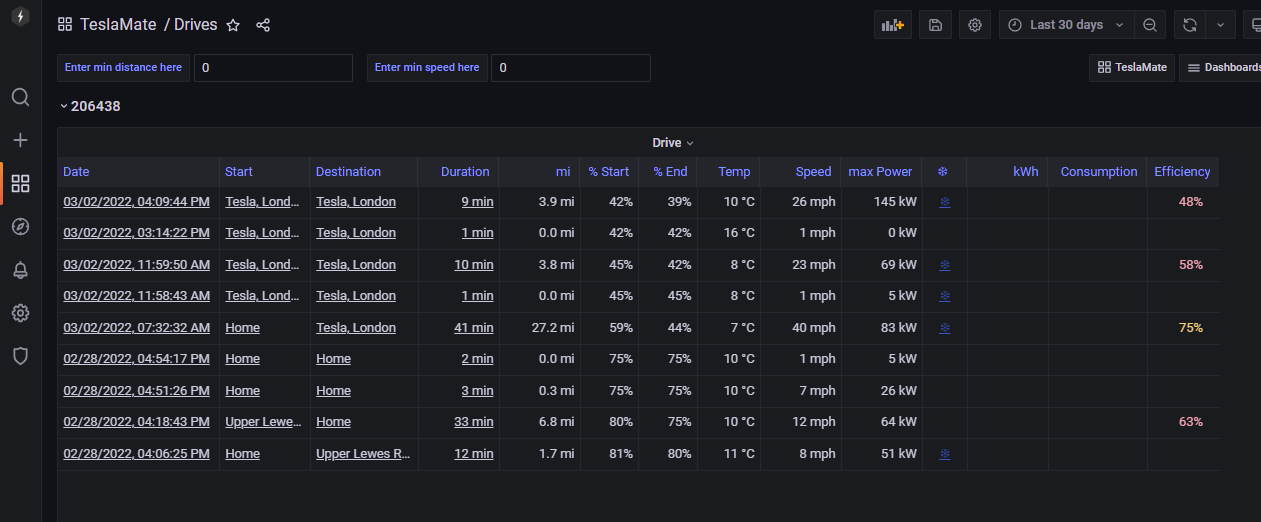This screenshot has height=522, width=1261.
Task: Open dashboard settings gear in top toolbar
Action: point(975,25)
